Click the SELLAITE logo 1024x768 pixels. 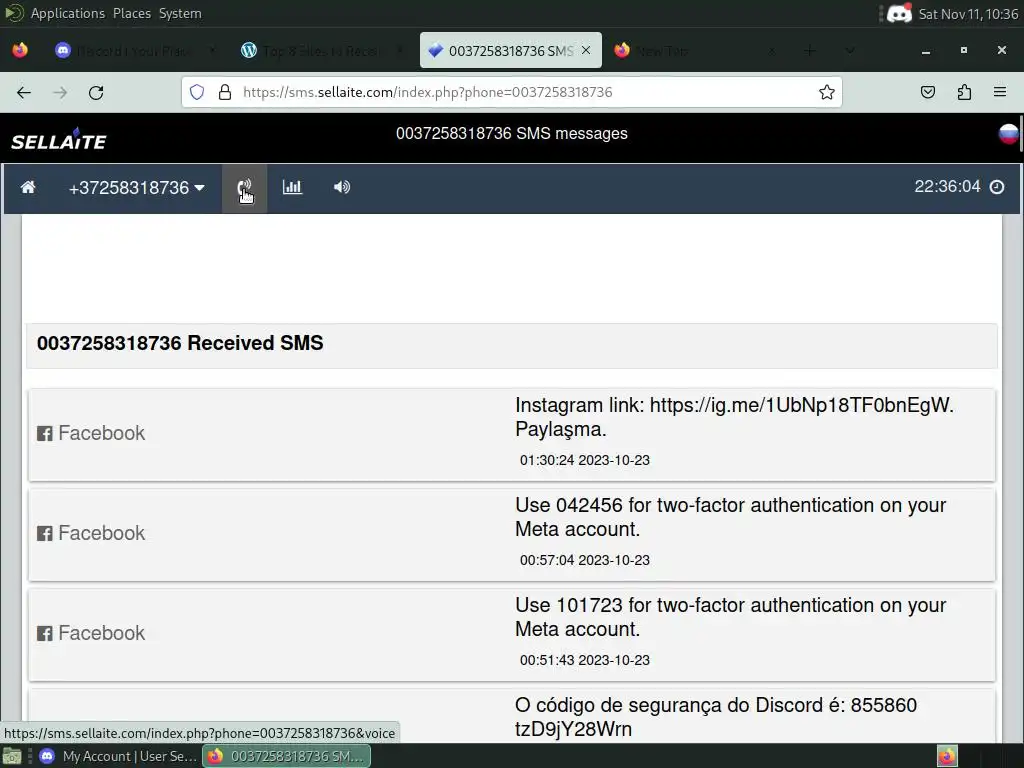pyautogui.click(x=59, y=139)
